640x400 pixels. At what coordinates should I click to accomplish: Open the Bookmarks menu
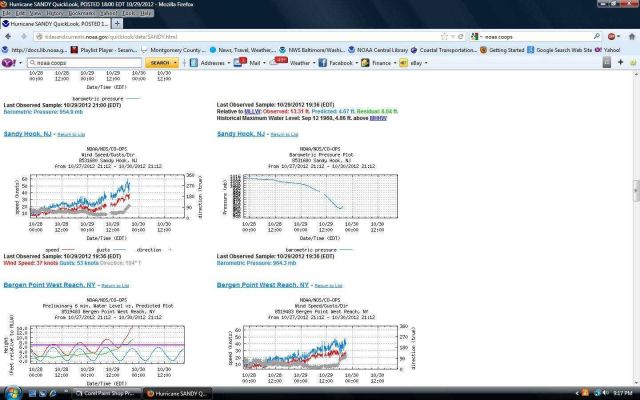[x=81, y=13]
